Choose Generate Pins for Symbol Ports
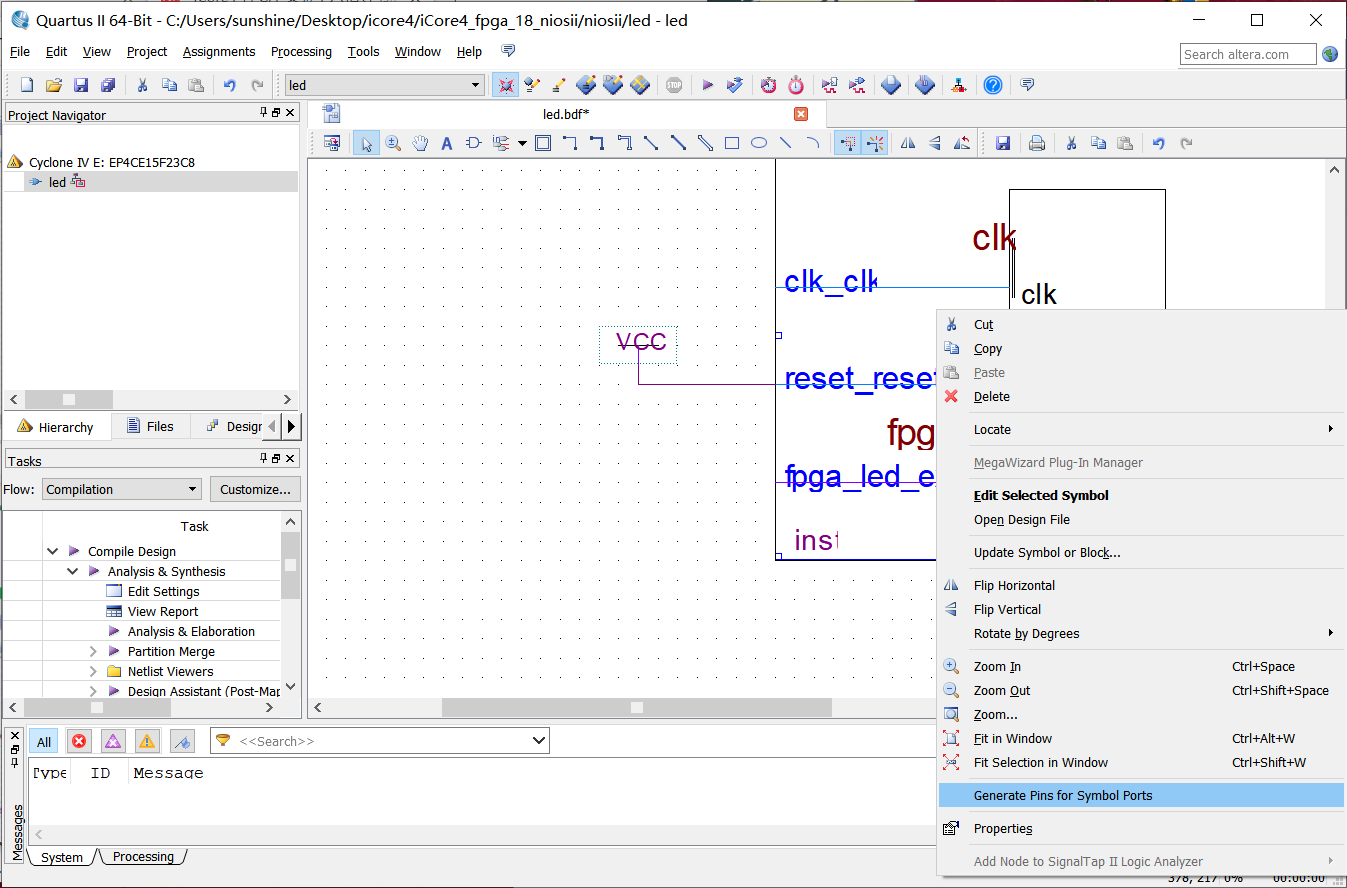This screenshot has width=1347, height=888. 1062,796
